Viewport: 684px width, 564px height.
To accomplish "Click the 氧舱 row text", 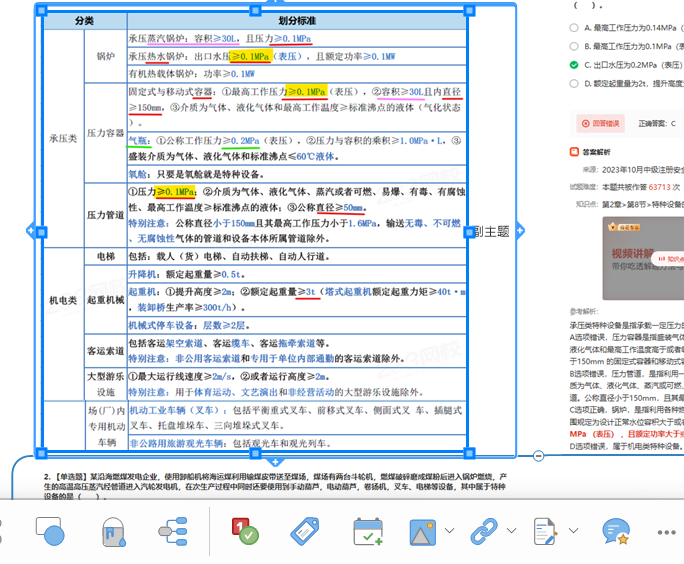I will [196, 174].
